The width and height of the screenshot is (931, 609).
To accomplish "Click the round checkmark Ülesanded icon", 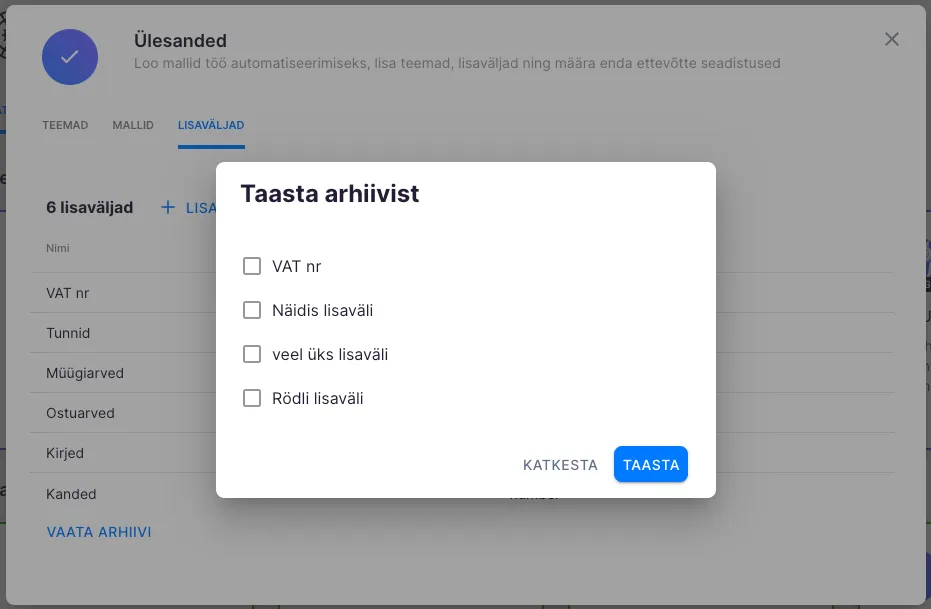I will tap(70, 57).
